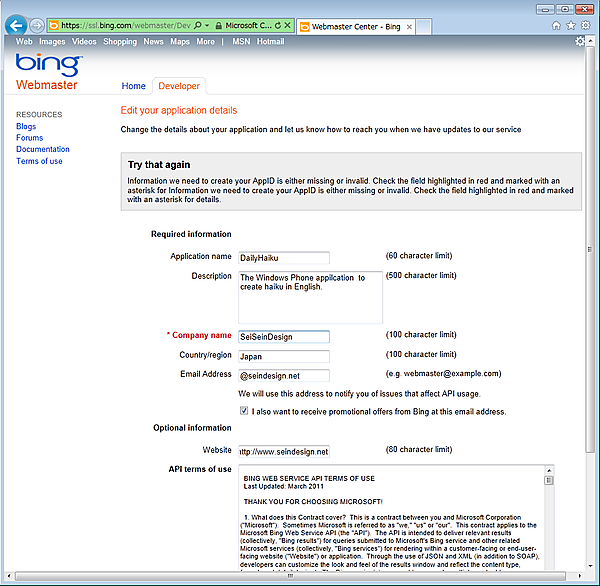Open Videos in top navigation
Viewport: 600px width, 586px height.
(84, 41)
